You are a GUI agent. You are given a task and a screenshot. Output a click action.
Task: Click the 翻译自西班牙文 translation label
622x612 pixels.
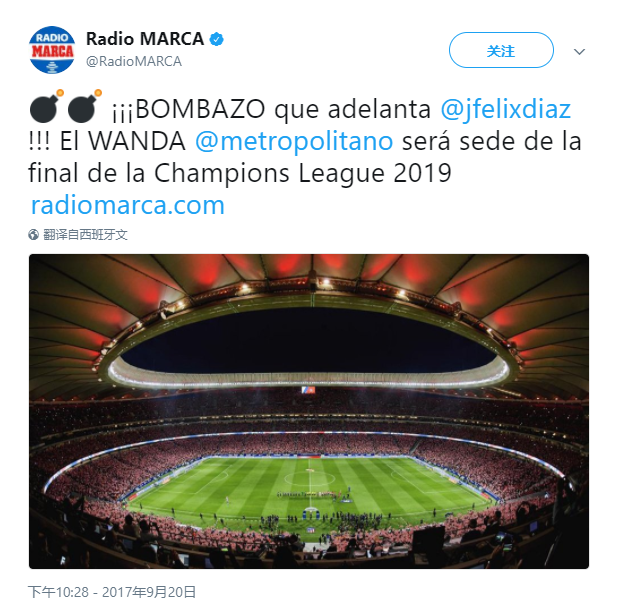coord(85,235)
